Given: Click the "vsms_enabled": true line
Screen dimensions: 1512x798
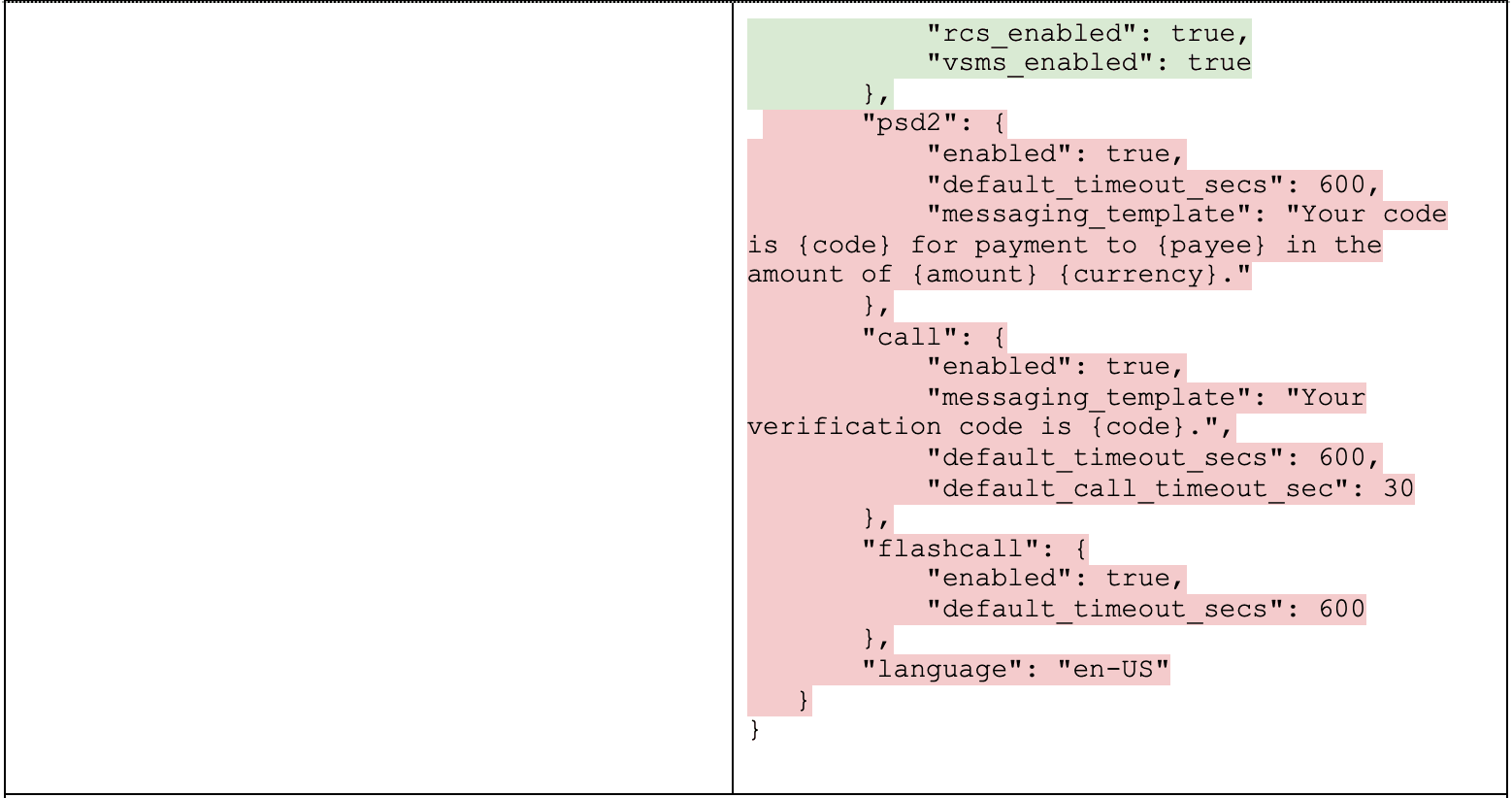Looking at the screenshot, I should (1088, 63).
